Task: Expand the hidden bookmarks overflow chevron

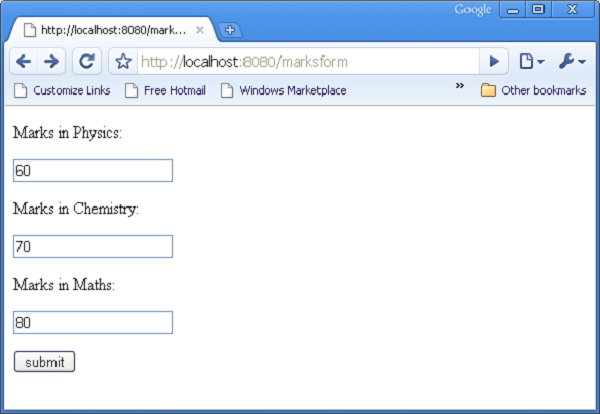Action: tap(460, 87)
